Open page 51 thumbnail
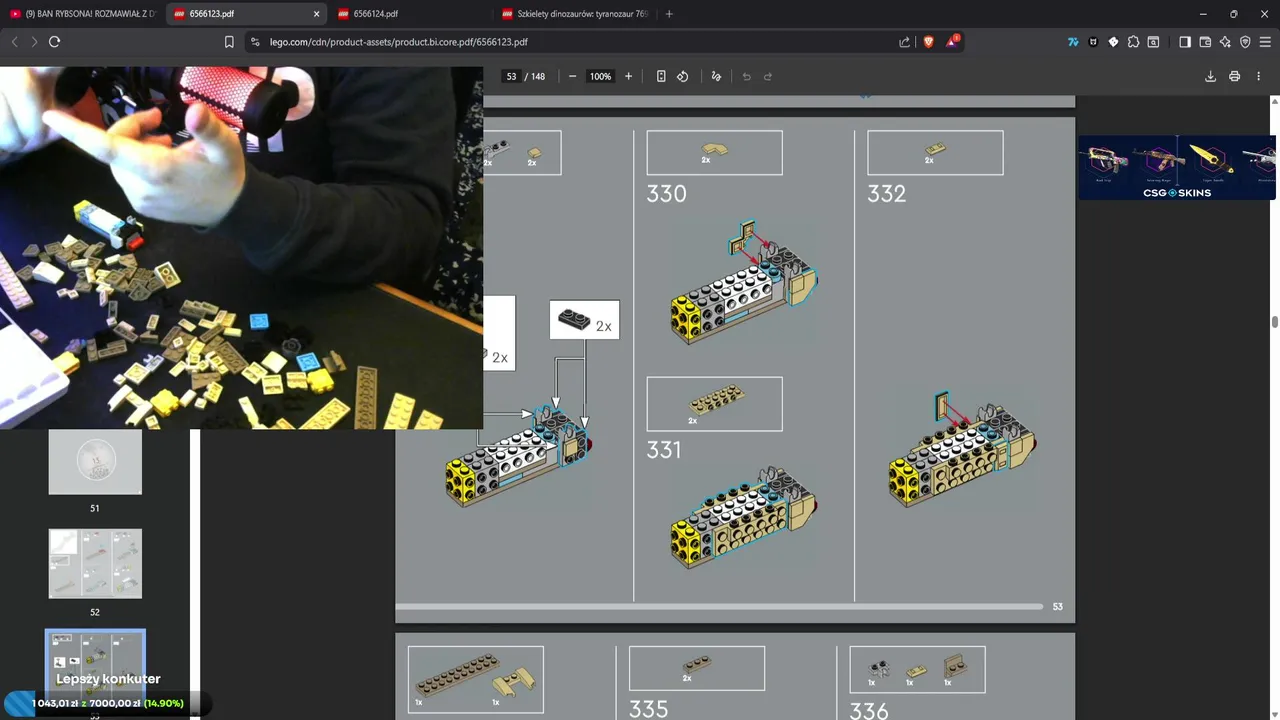 click(x=95, y=462)
